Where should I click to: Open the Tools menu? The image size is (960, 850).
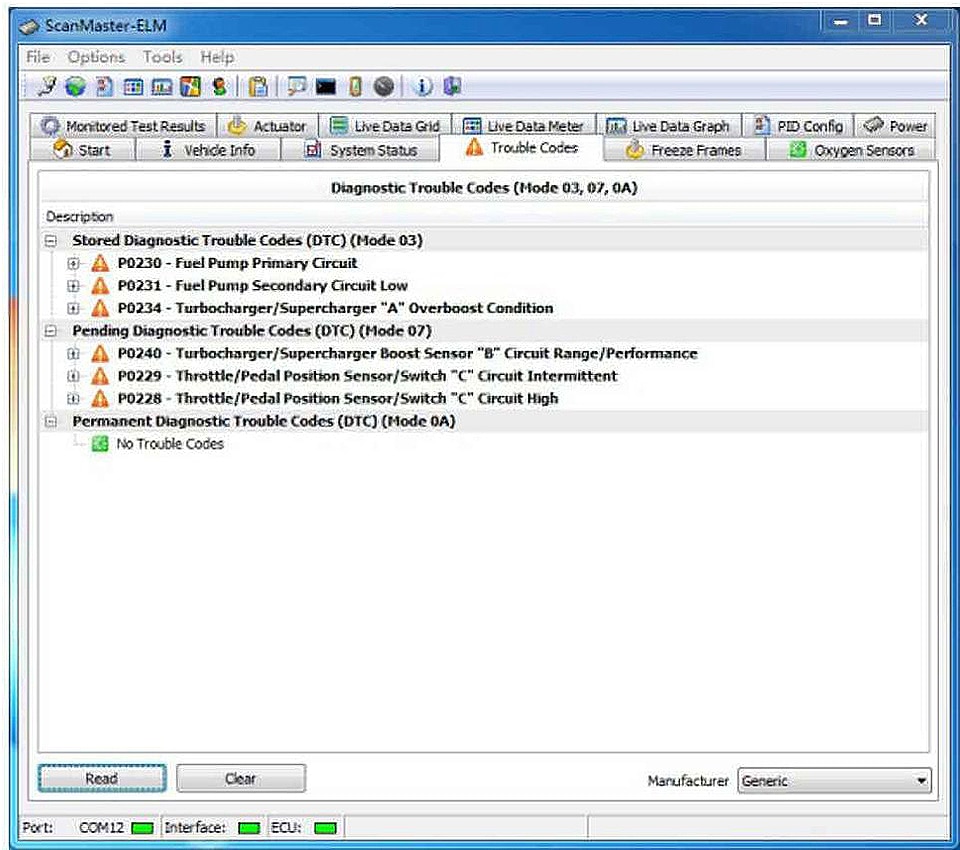[x=163, y=57]
